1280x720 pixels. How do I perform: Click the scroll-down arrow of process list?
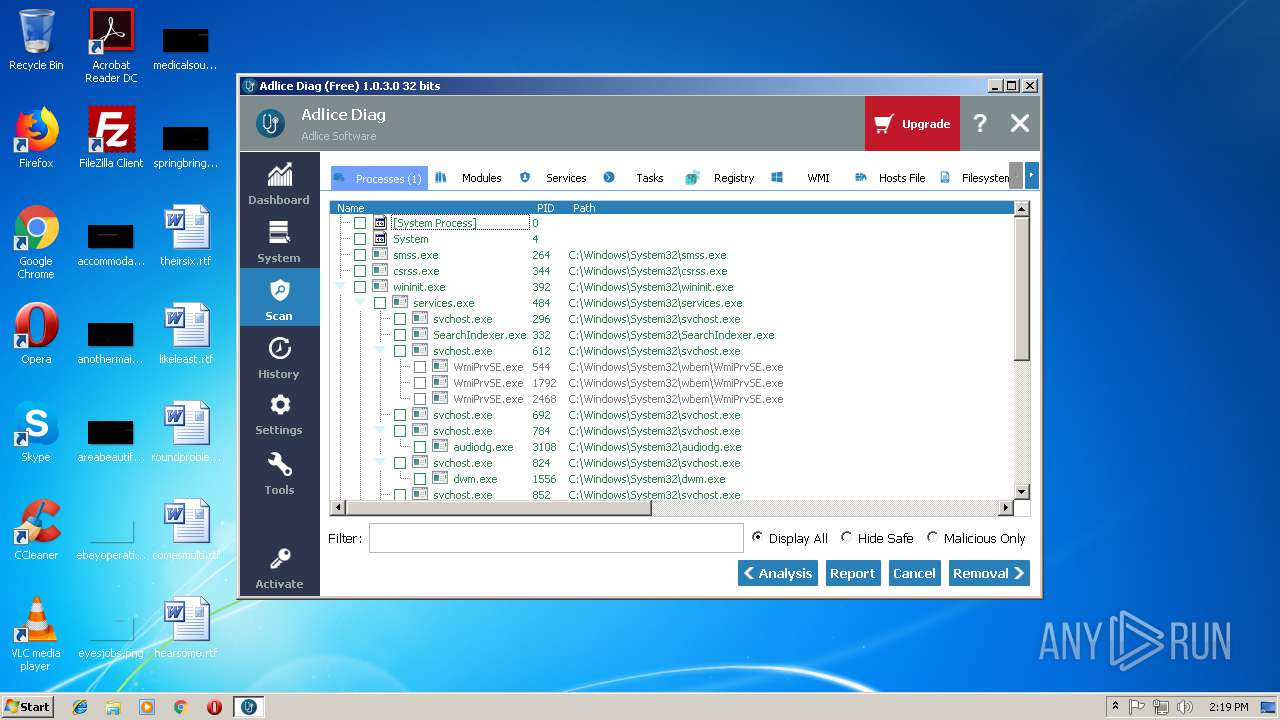(1021, 492)
